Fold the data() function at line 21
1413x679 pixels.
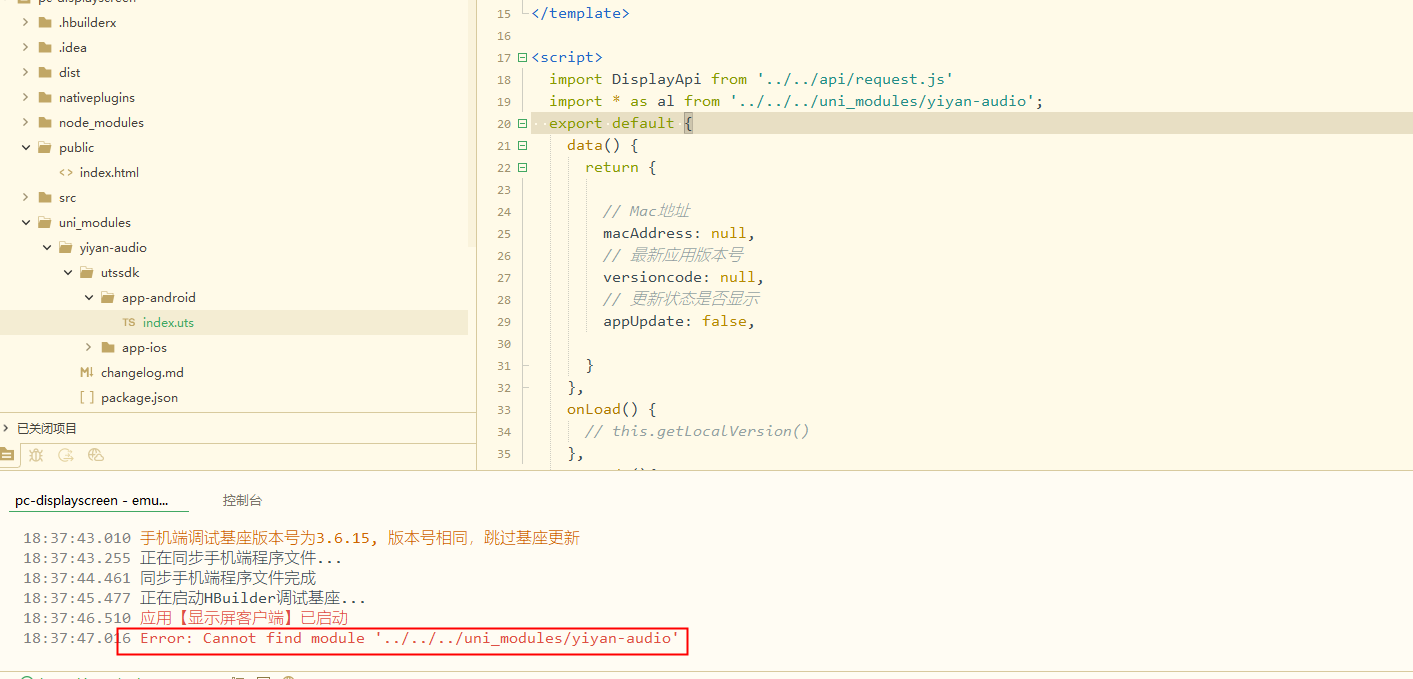(522, 146)
